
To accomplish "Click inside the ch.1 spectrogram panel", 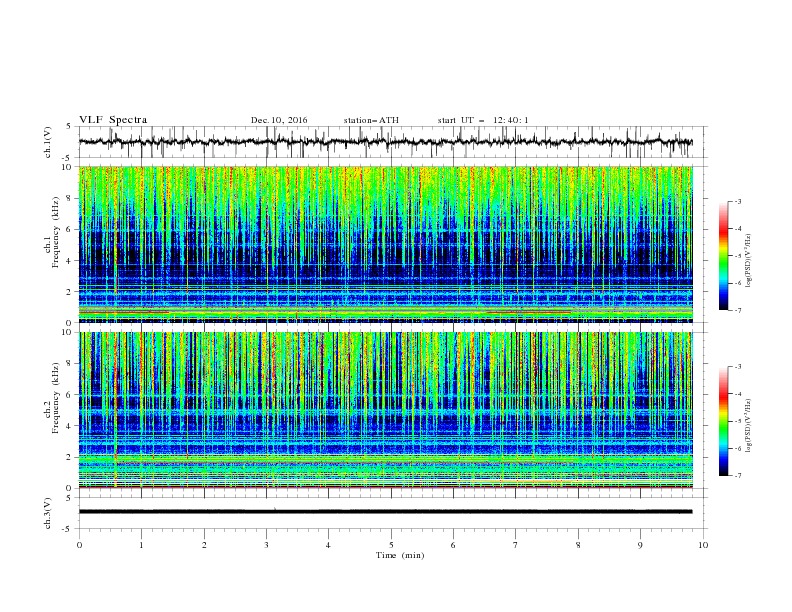I will [x=385, y=244].
